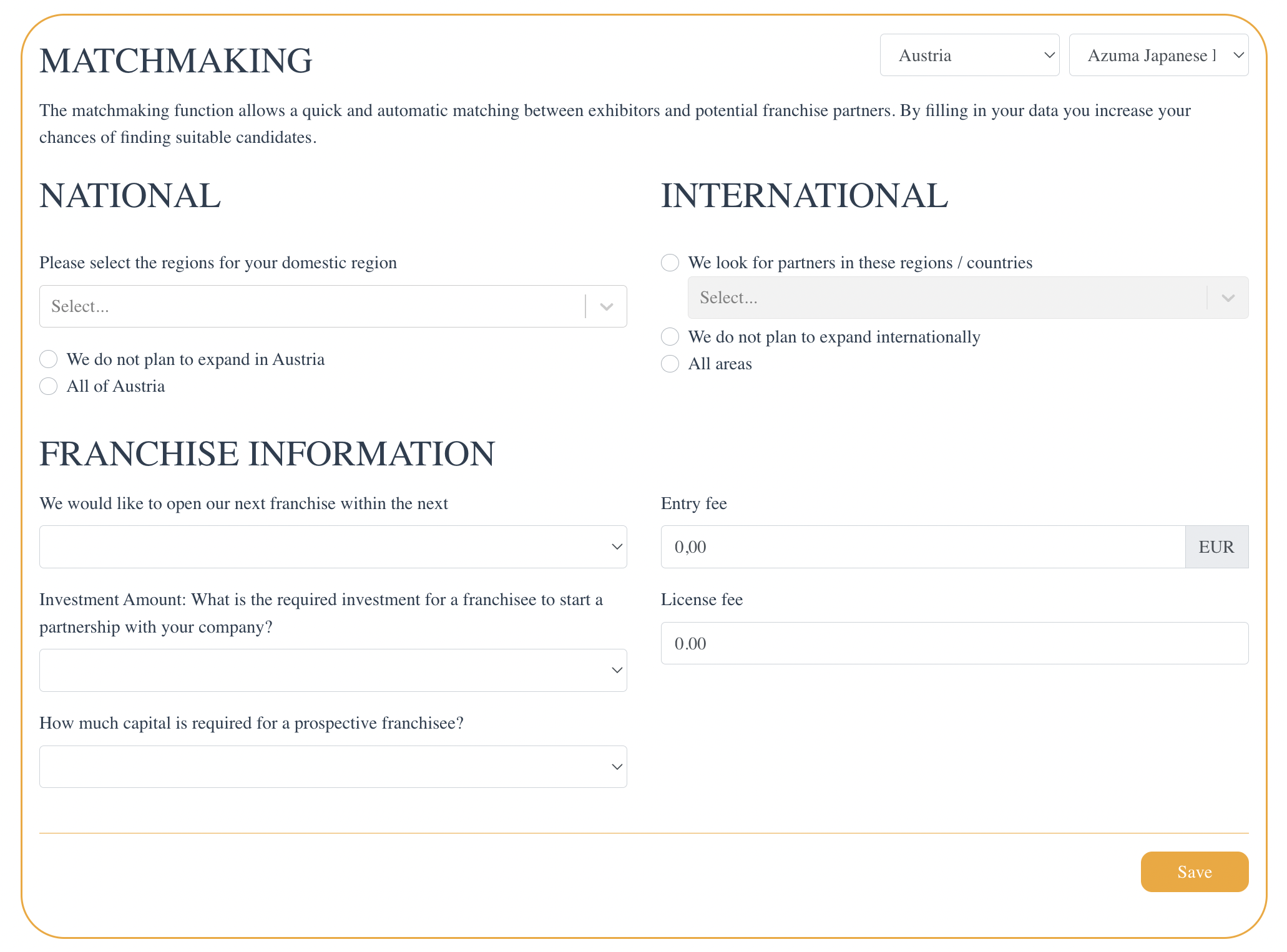Click the MATCHMAKING heading
1287x952 pixels.
pos(176,61)
